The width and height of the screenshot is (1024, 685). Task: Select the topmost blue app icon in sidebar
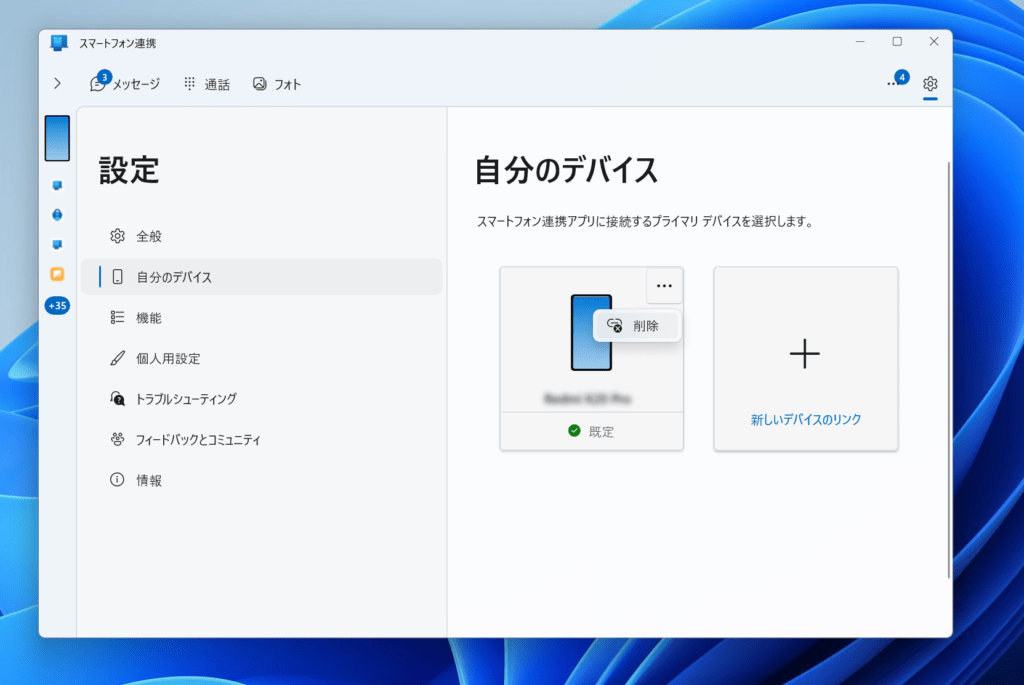[57, 185]
